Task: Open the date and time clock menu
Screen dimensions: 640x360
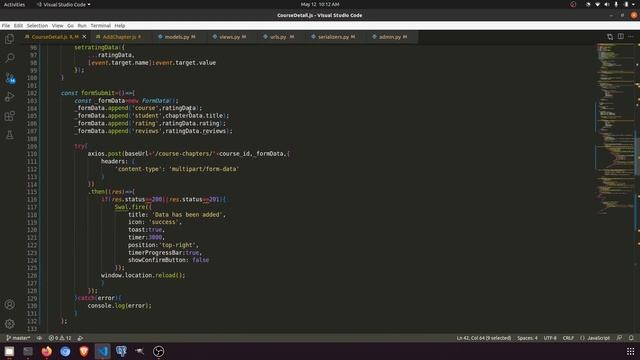Action: (320, 4)
